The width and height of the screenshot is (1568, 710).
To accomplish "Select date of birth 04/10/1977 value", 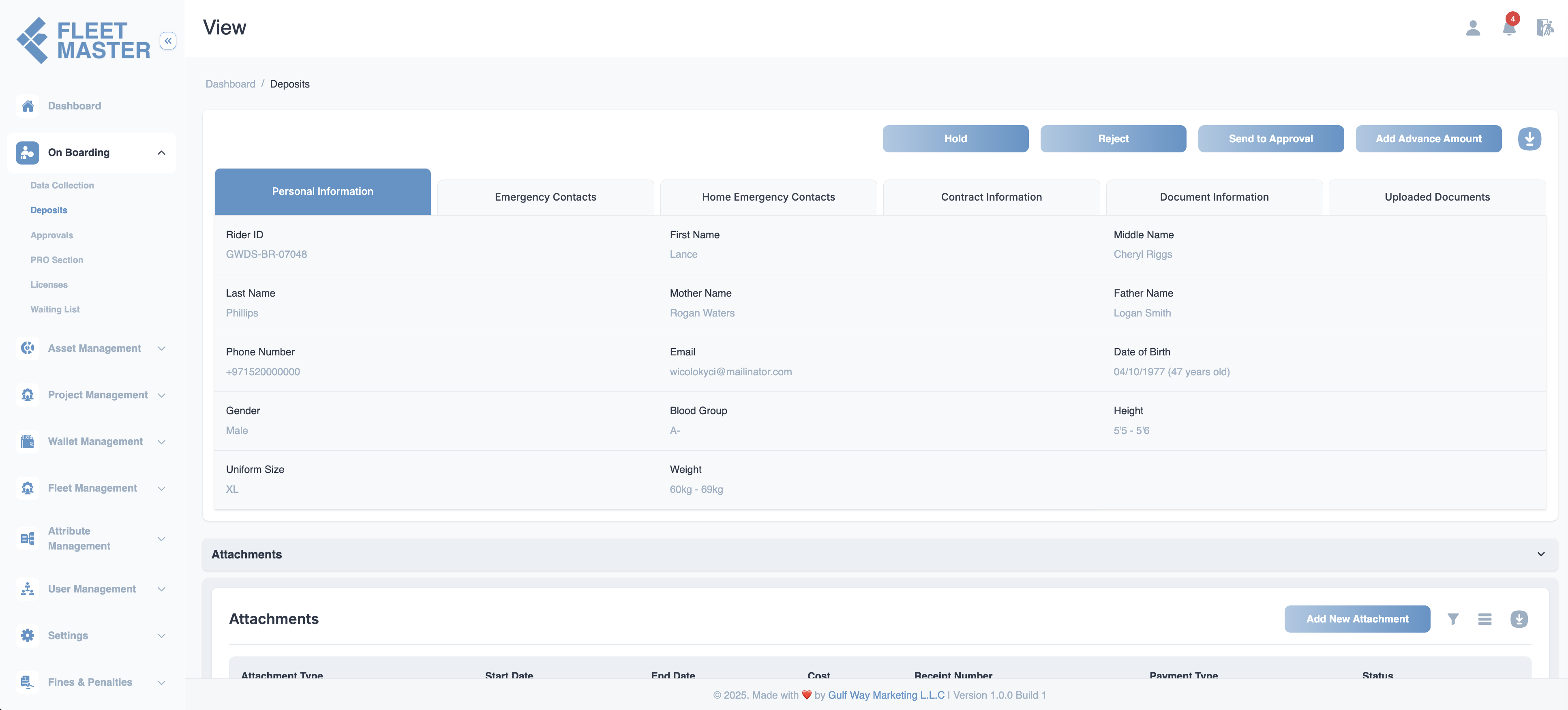I will tap(1171, 372).
